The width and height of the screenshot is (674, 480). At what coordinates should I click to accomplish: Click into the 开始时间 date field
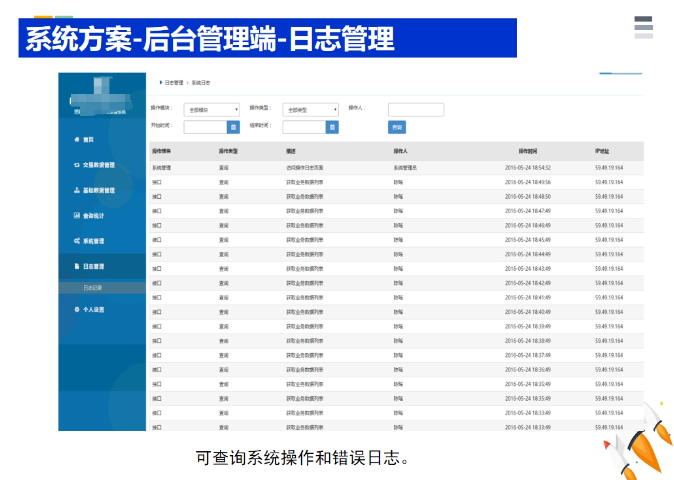pyautogui.click(x=205, y=127)
